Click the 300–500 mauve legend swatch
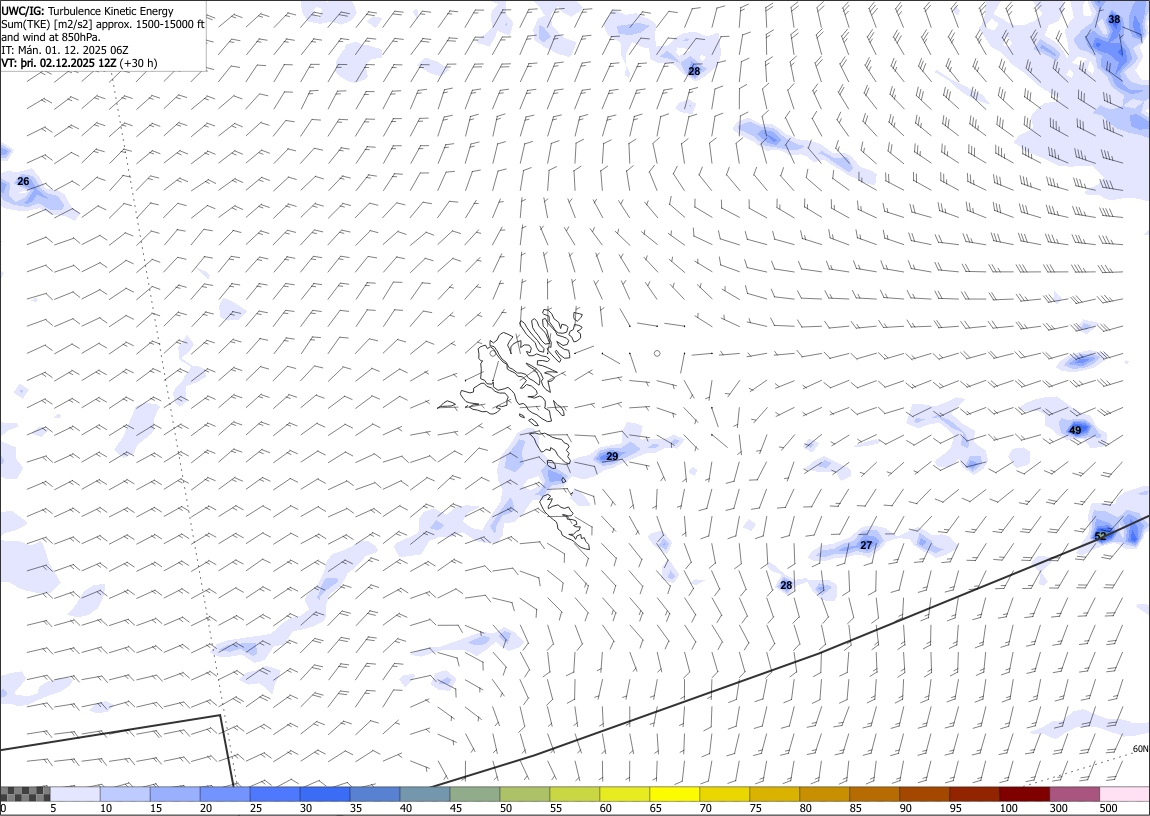 click(x=1074, y=794)
